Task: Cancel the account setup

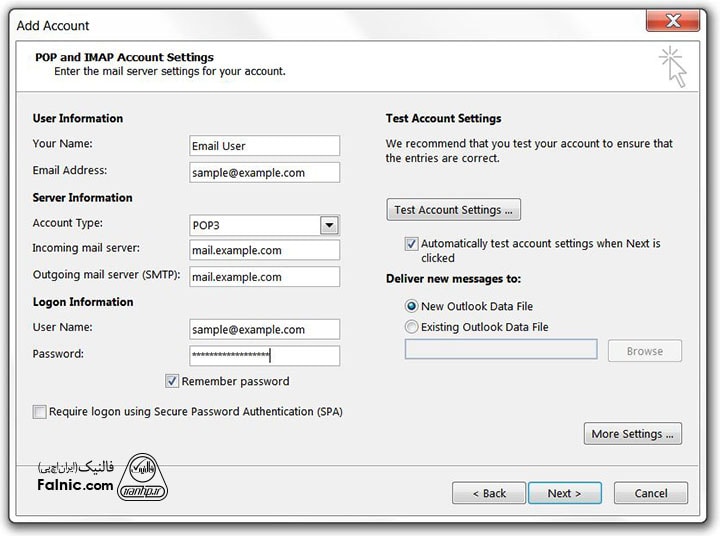Action: coord(650,493)
